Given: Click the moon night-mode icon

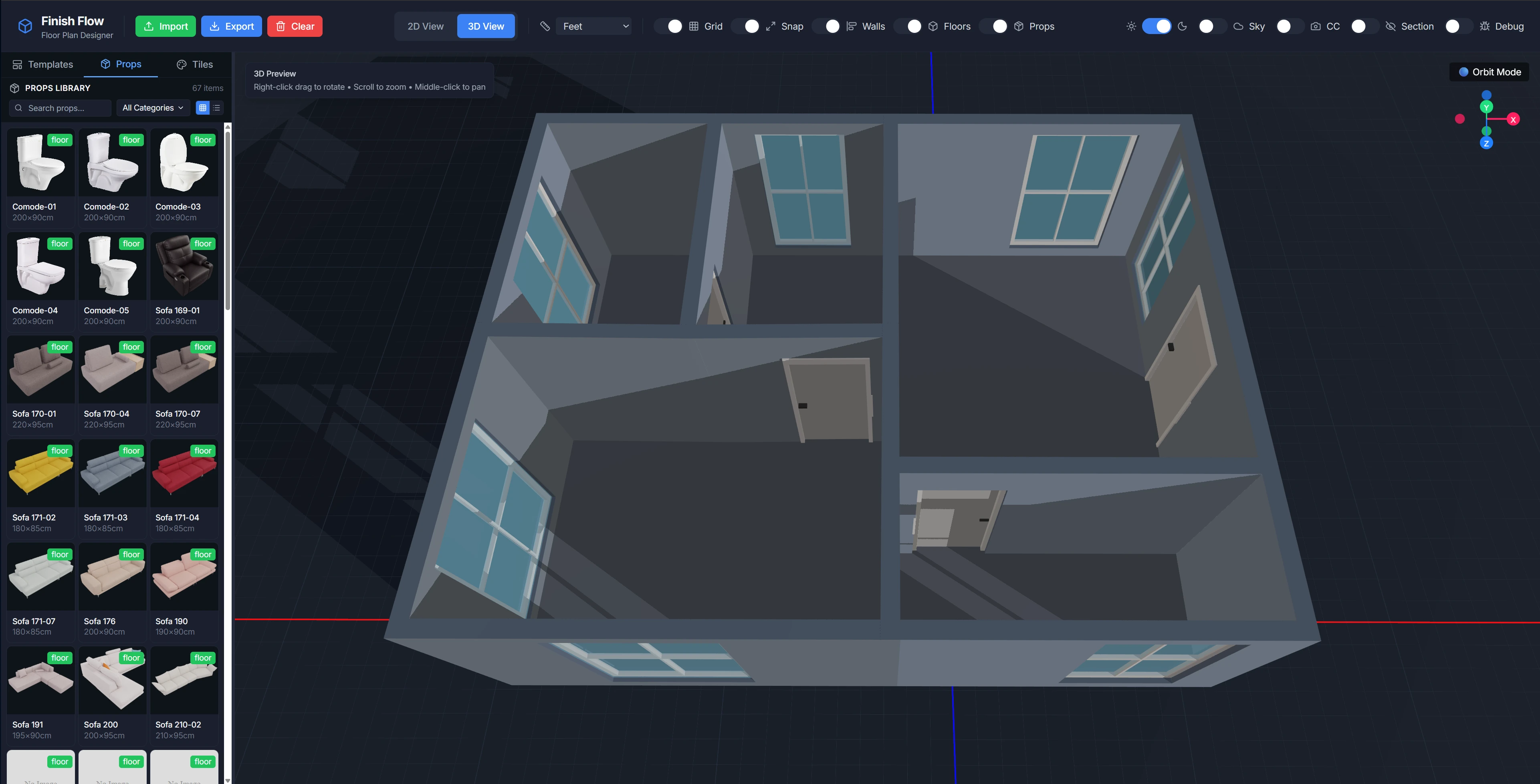Looking at the screenshot, I should point(1182,26).
